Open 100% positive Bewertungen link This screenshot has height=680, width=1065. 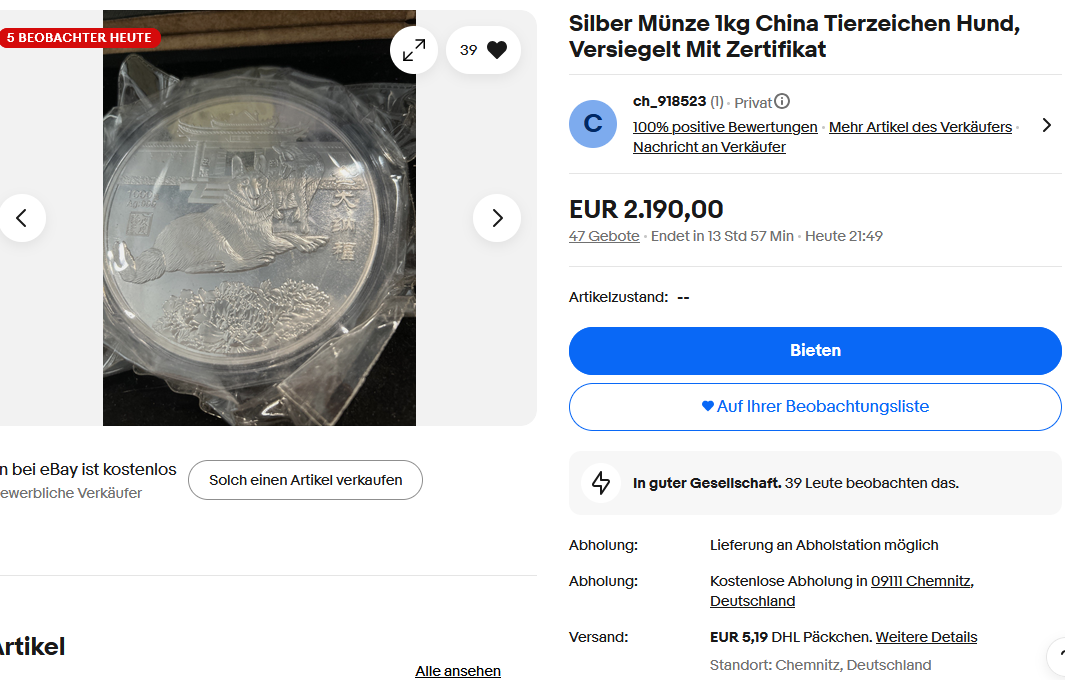[725, 127]
